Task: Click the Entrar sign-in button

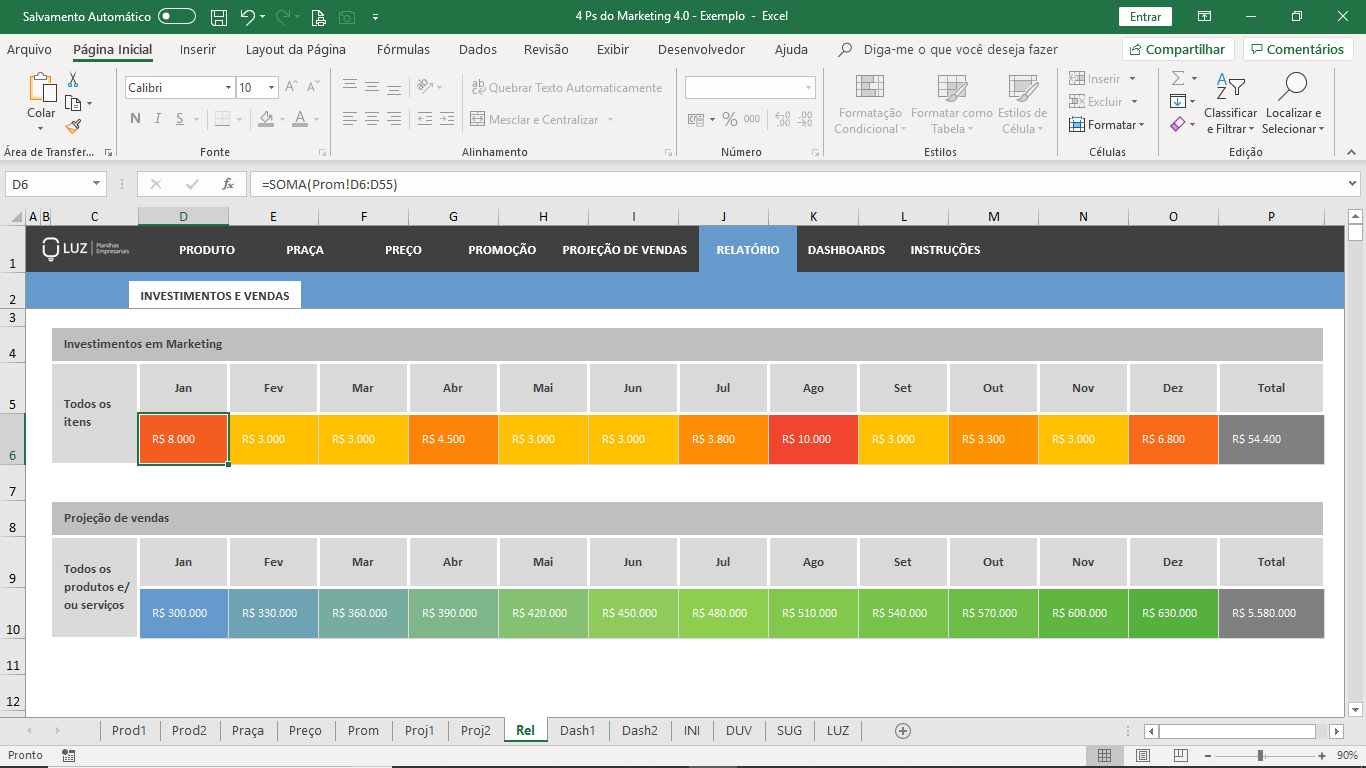Action: tap(1145, 17)
